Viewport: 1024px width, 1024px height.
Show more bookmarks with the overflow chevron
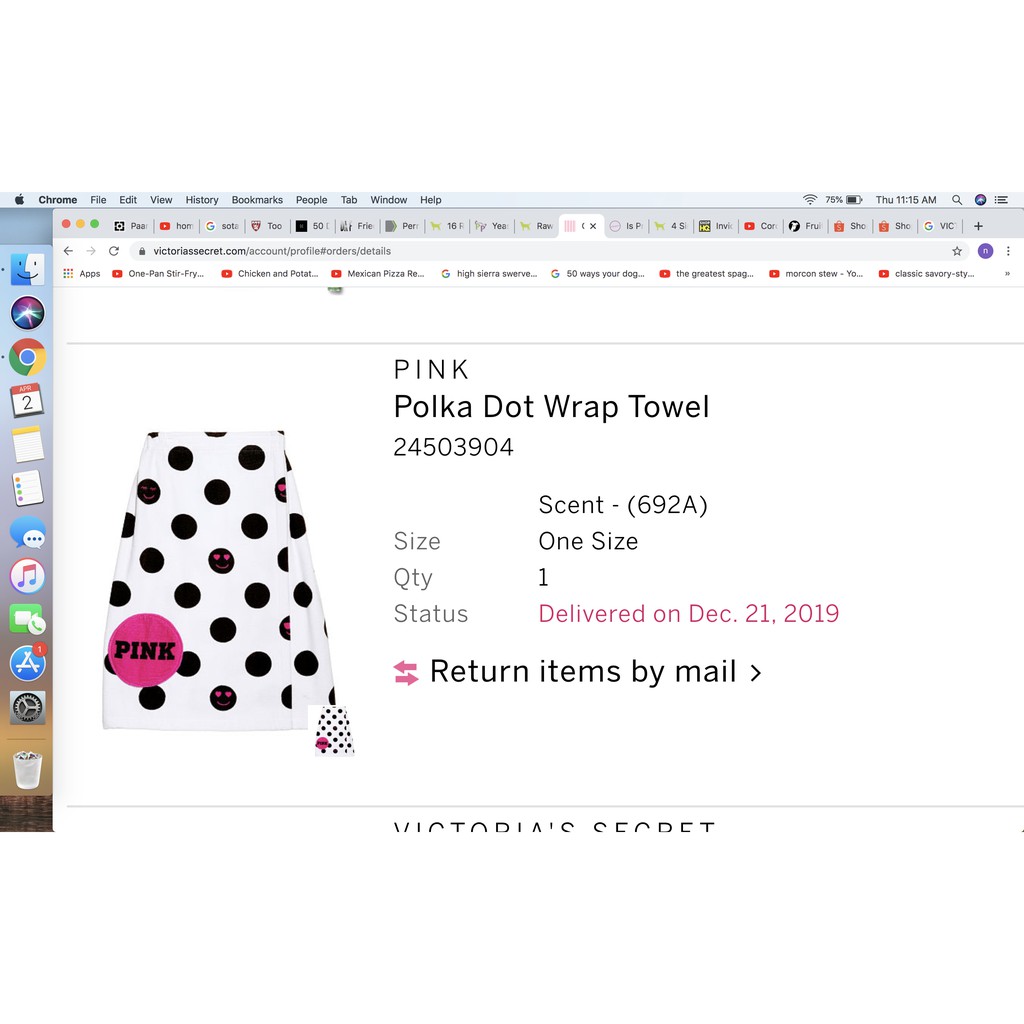pos(1007,274)
